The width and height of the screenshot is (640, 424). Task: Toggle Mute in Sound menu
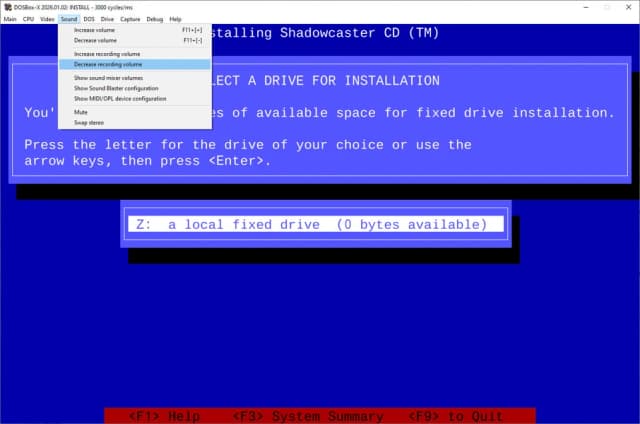135,112
